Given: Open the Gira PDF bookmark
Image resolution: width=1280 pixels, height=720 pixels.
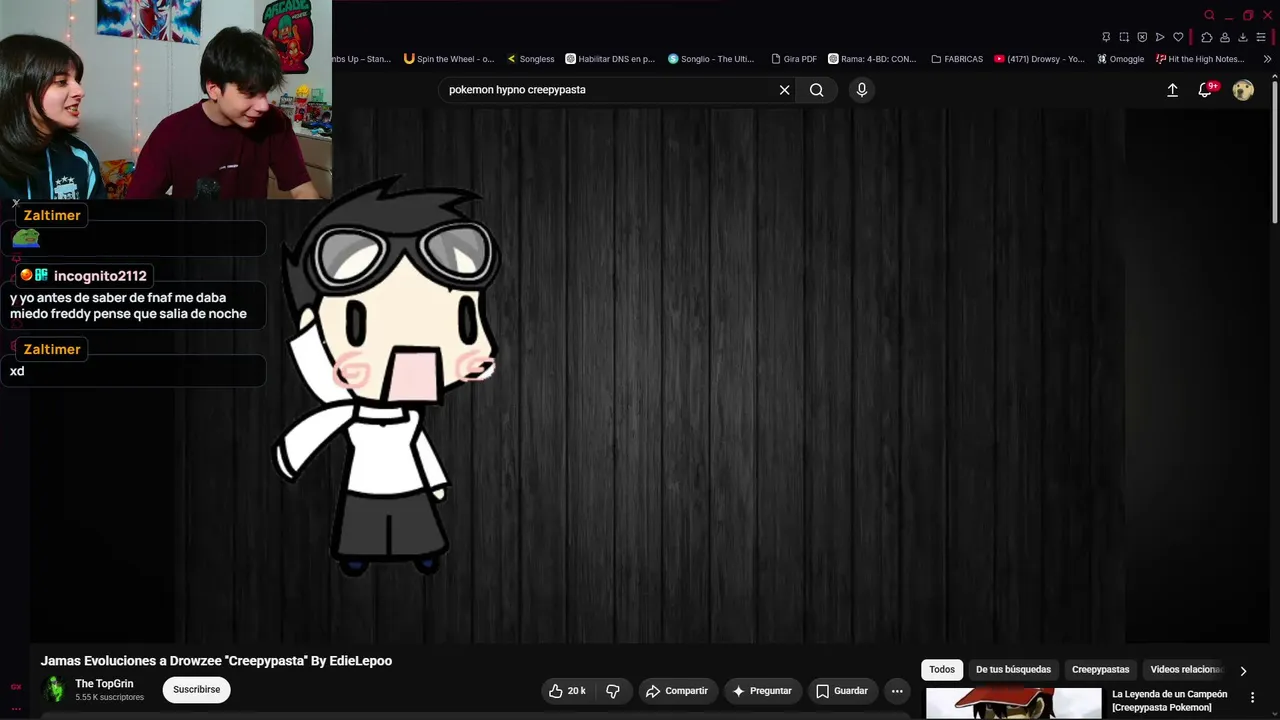Looking at the screenshot, I should (793, 59).
